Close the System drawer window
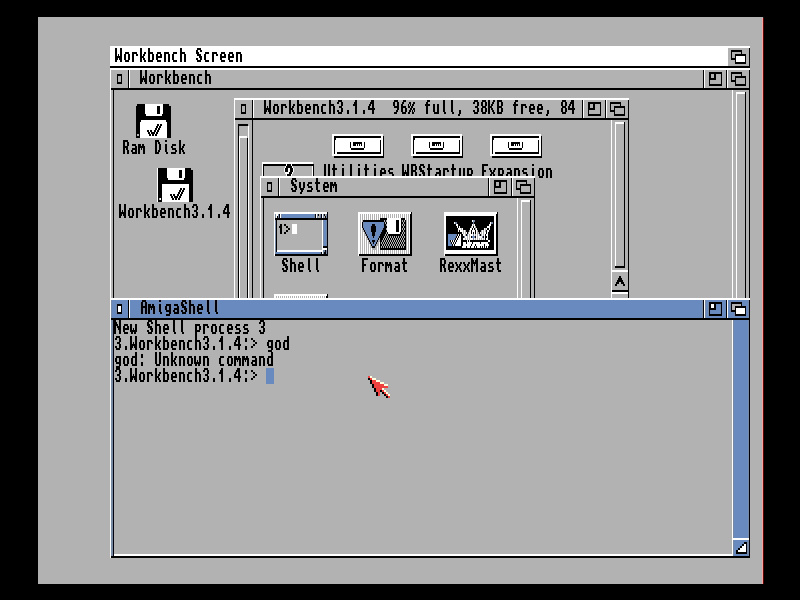The image size is (800, 600). [270, 187]
